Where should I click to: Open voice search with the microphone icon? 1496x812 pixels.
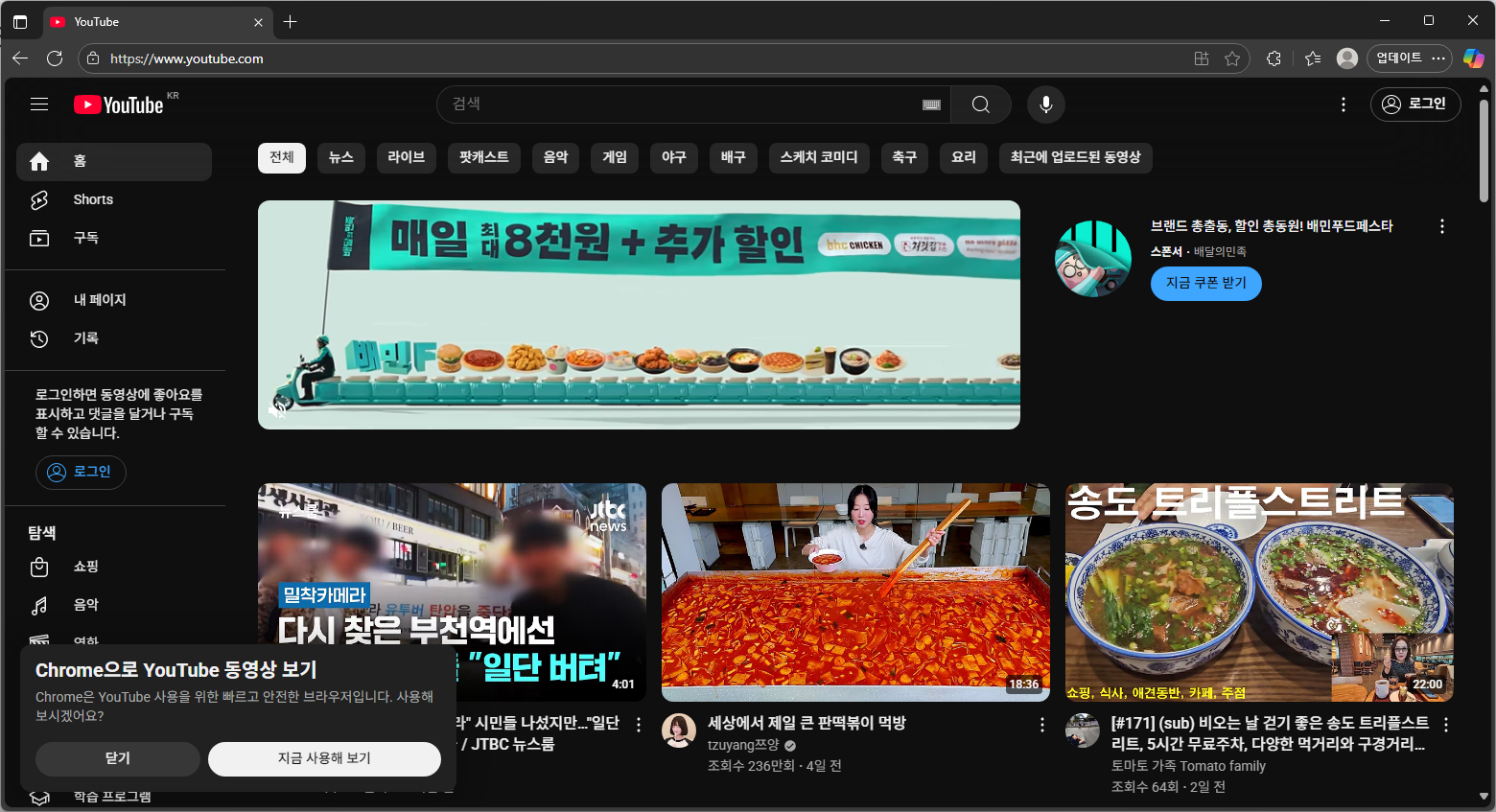pyautogui.click(x=1045, y=104)
